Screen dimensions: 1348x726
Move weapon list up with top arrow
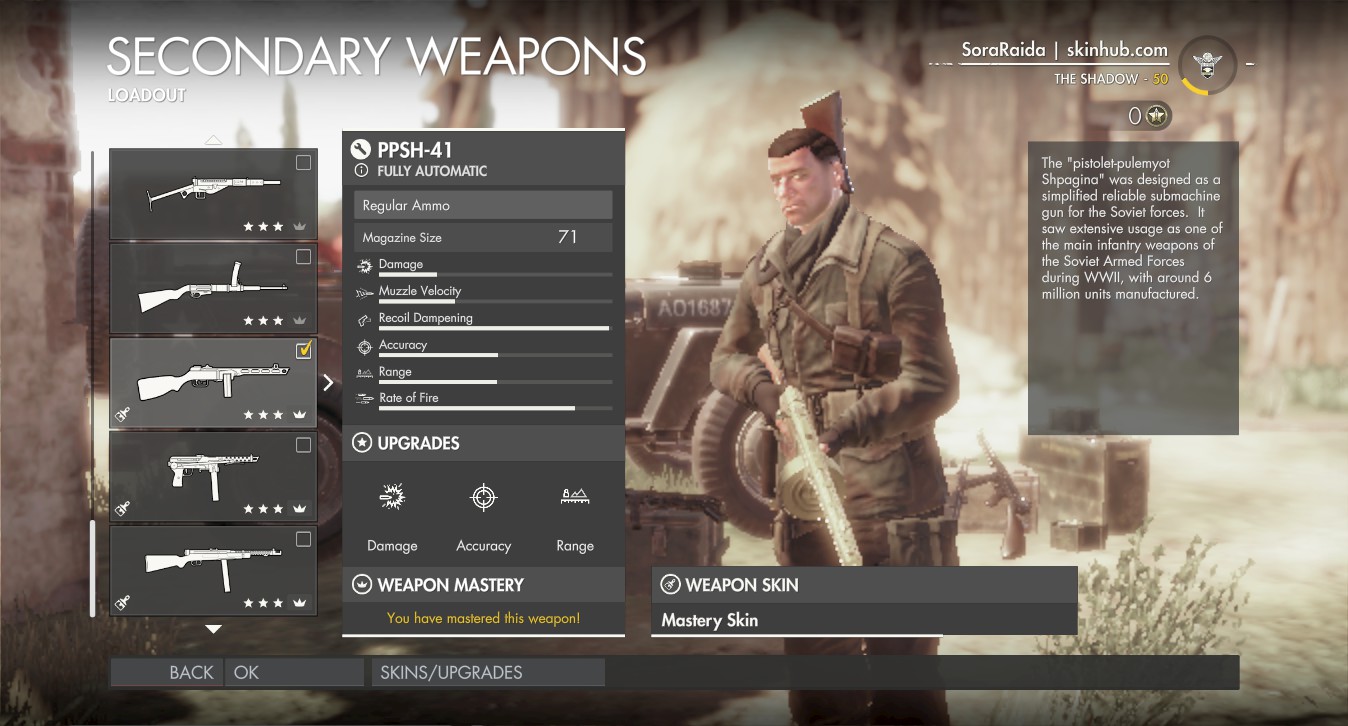[x=213, y=140]
